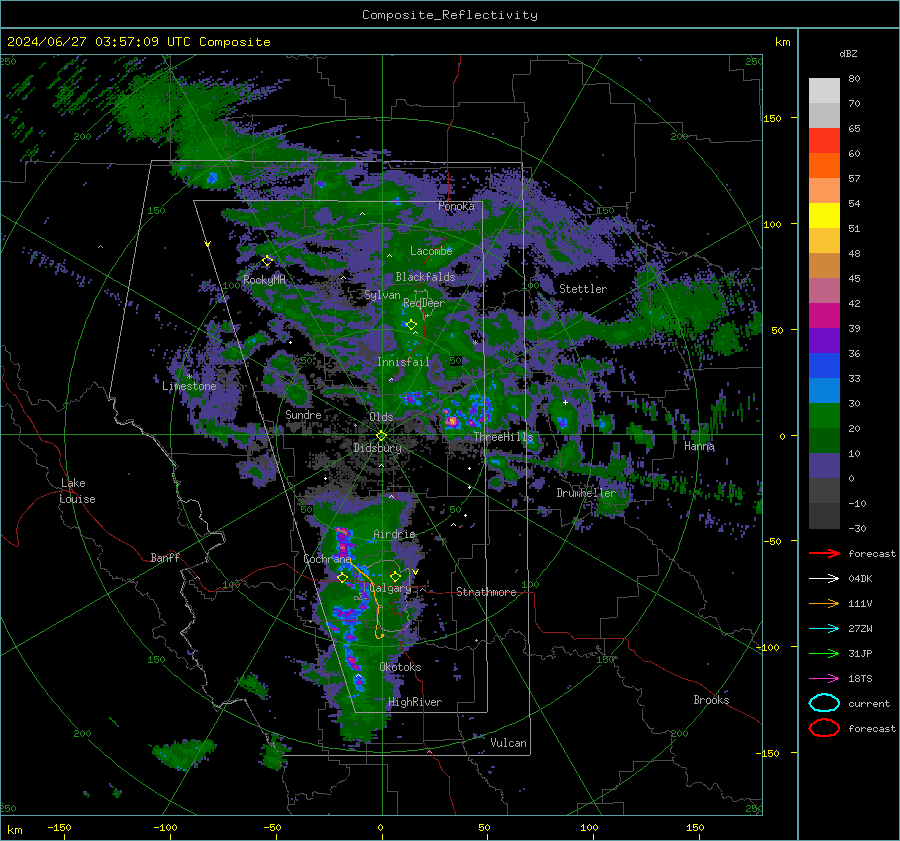
Task: Click the 80 dBZ legend value
Action: click(x=854, y=79)
